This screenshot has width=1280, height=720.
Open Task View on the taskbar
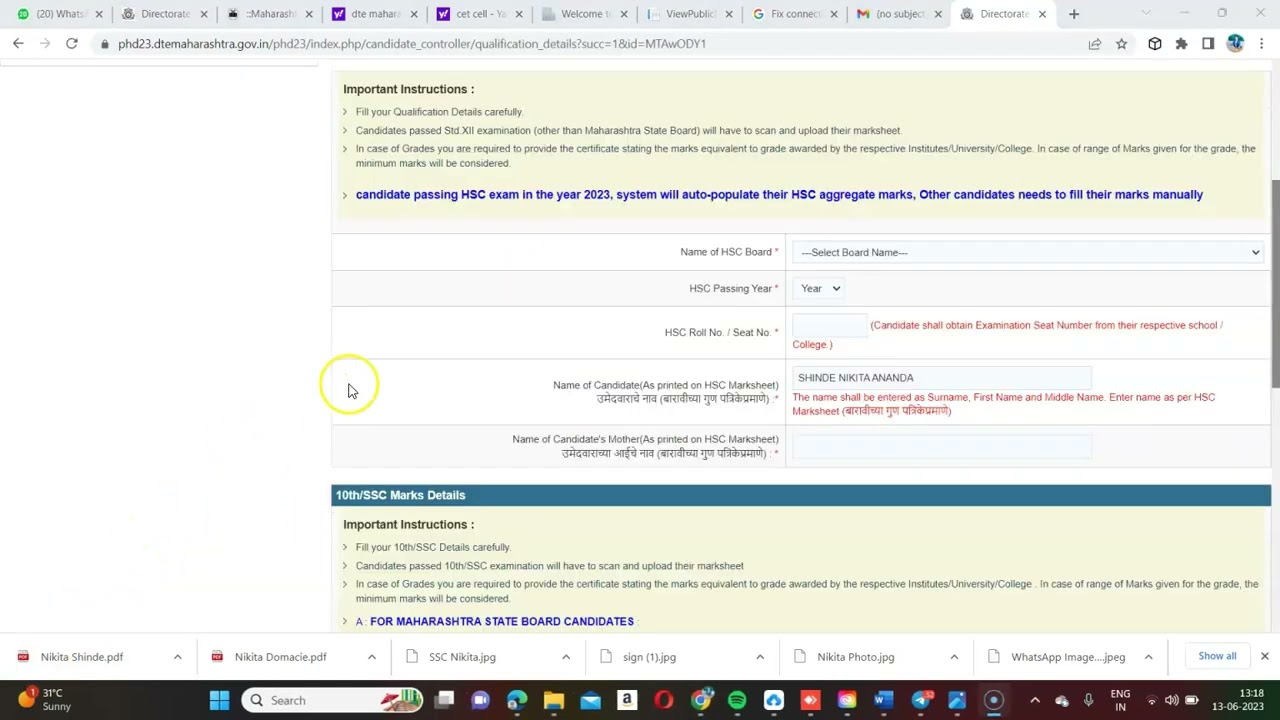[x=444, y=700]
